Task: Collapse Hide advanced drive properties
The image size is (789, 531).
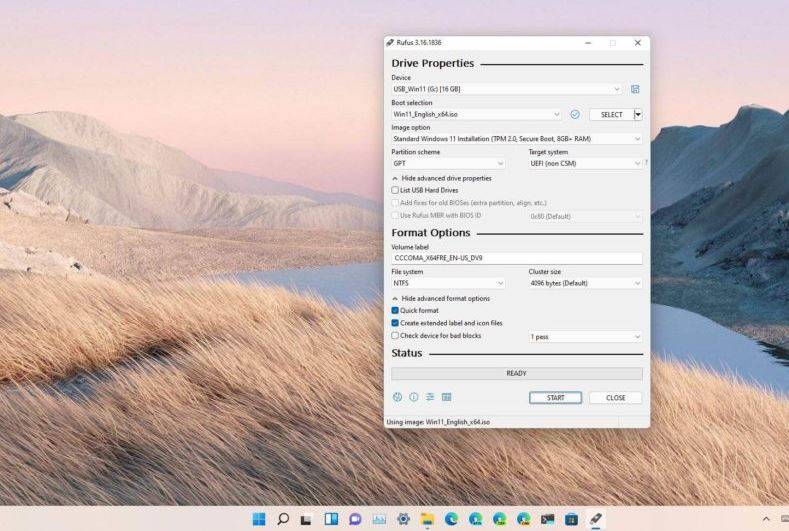Action: pyautogui.click(x=442, y=178)
